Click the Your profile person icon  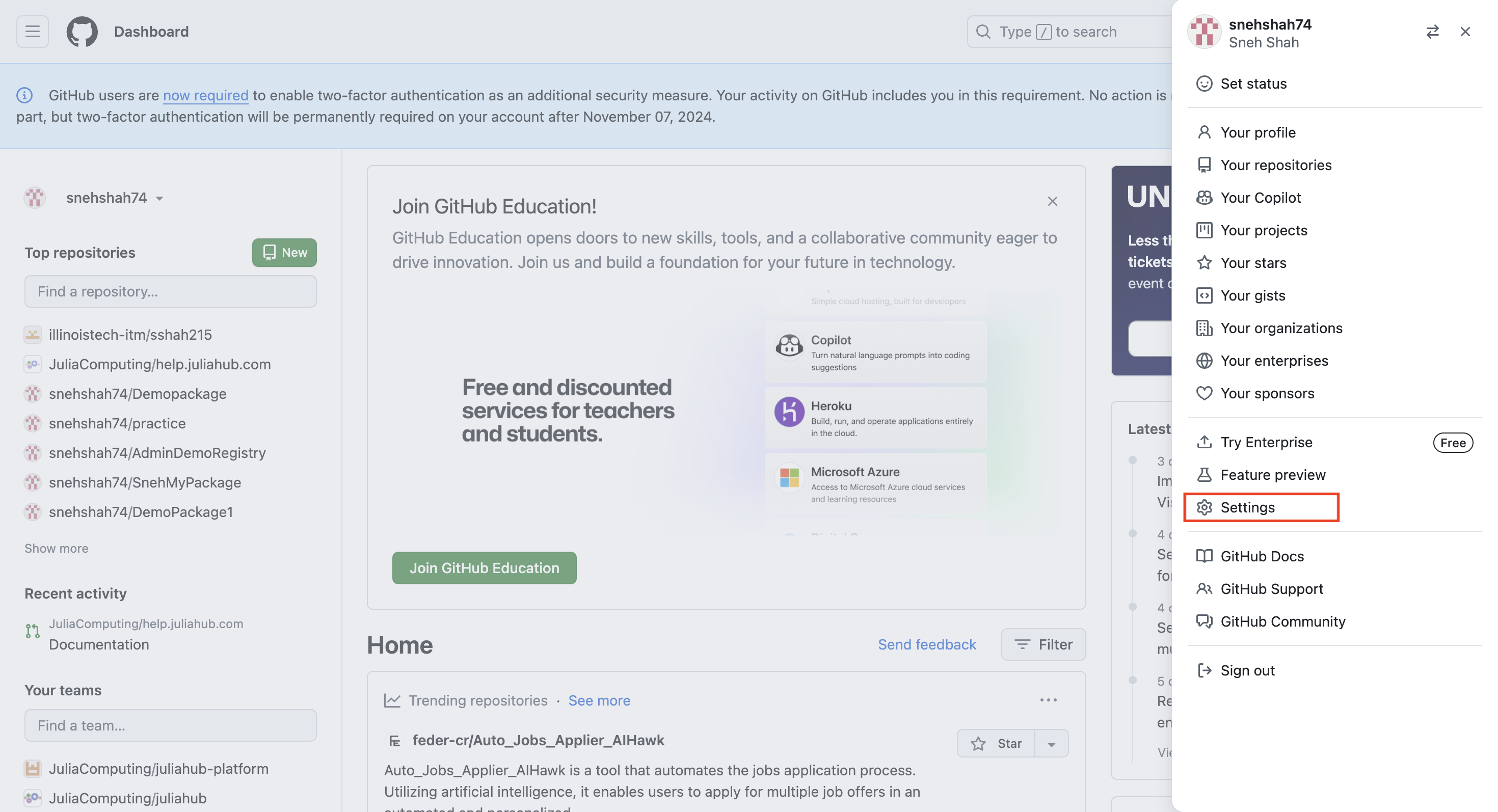click(x=1205, y=132)
